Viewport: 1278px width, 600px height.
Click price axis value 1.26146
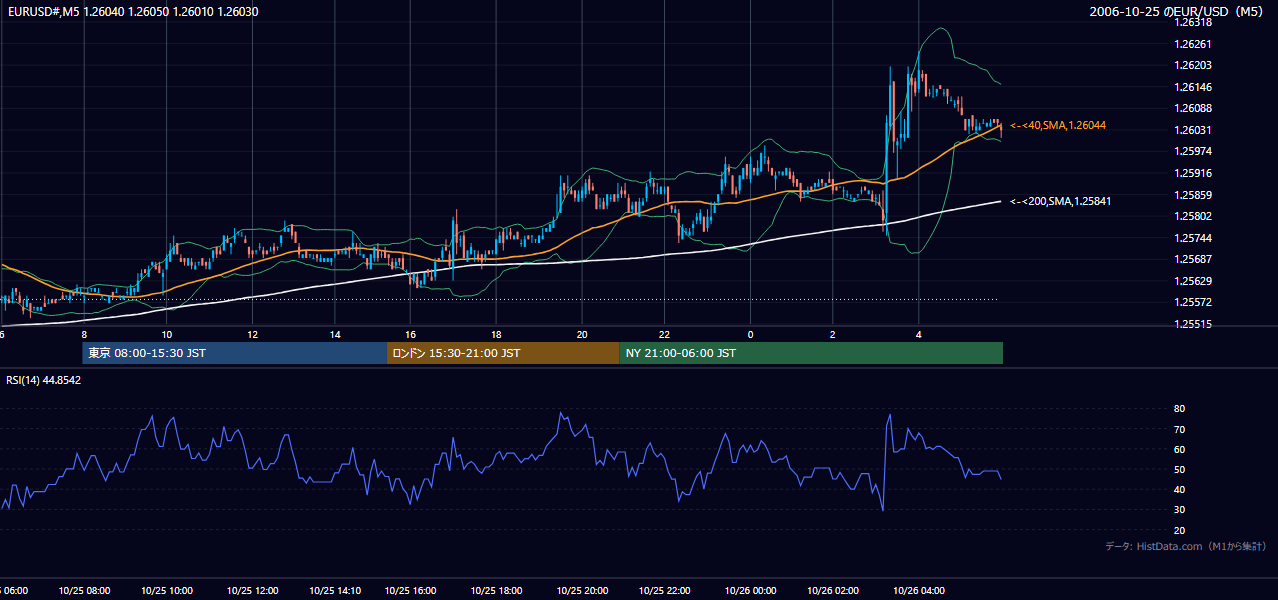pos(1193,87)
